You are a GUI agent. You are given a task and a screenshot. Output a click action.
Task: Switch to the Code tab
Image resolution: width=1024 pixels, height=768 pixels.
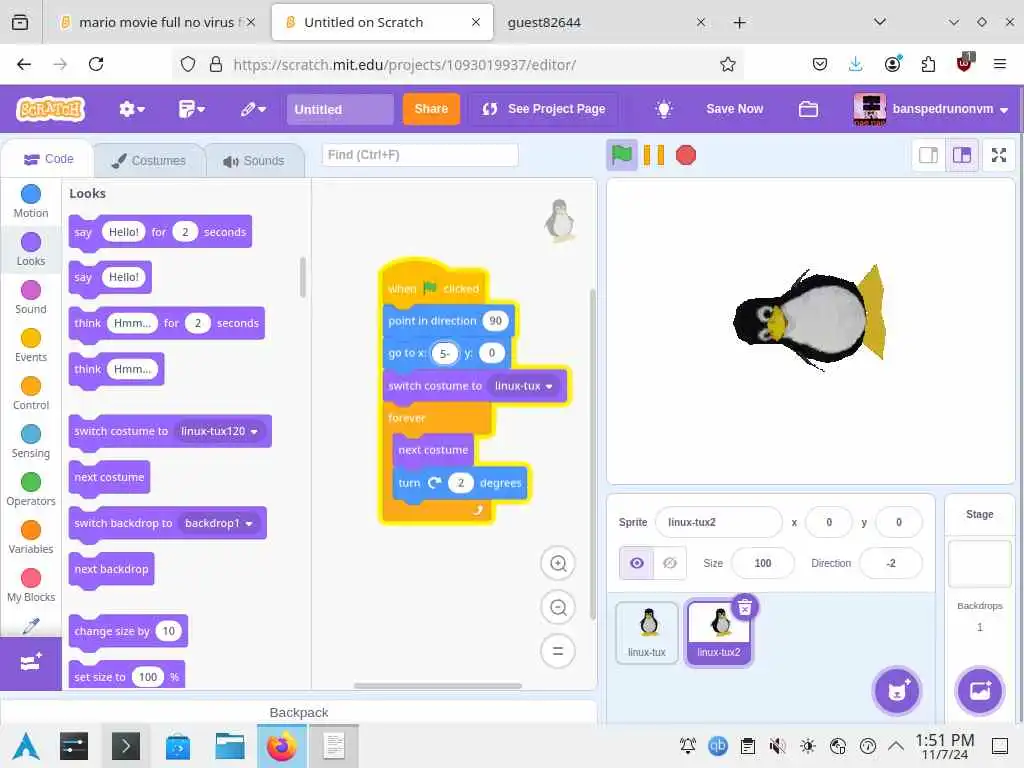pyautogui.click(x=48, y=159)
